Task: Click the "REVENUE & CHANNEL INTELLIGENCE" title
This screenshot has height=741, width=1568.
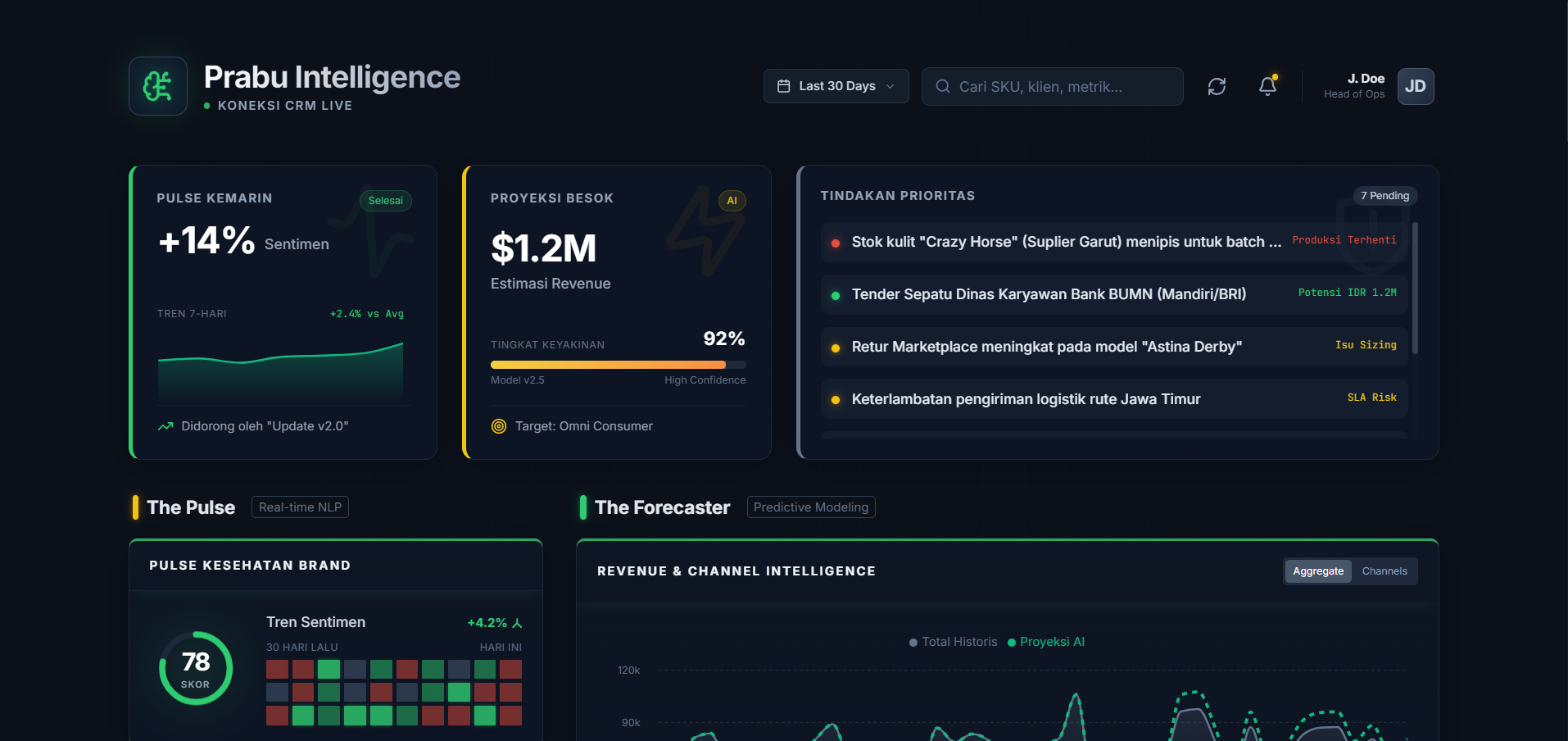Action: (736, 571)
